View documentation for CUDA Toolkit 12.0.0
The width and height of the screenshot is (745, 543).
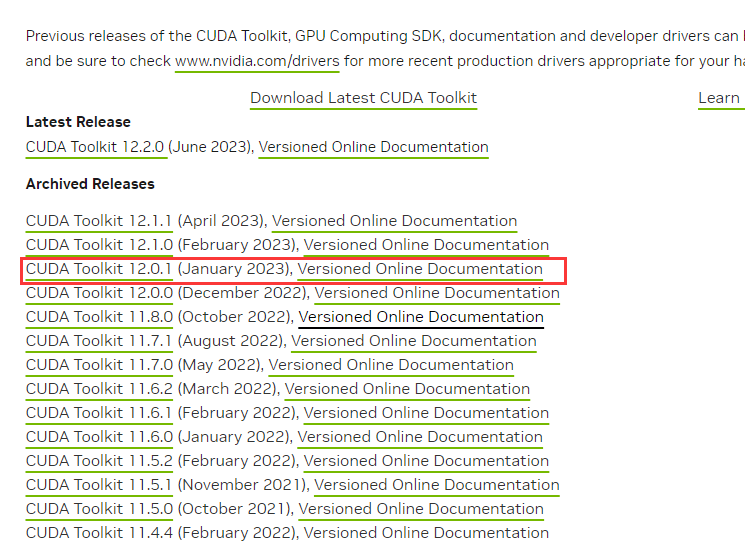tap(437, 293)
